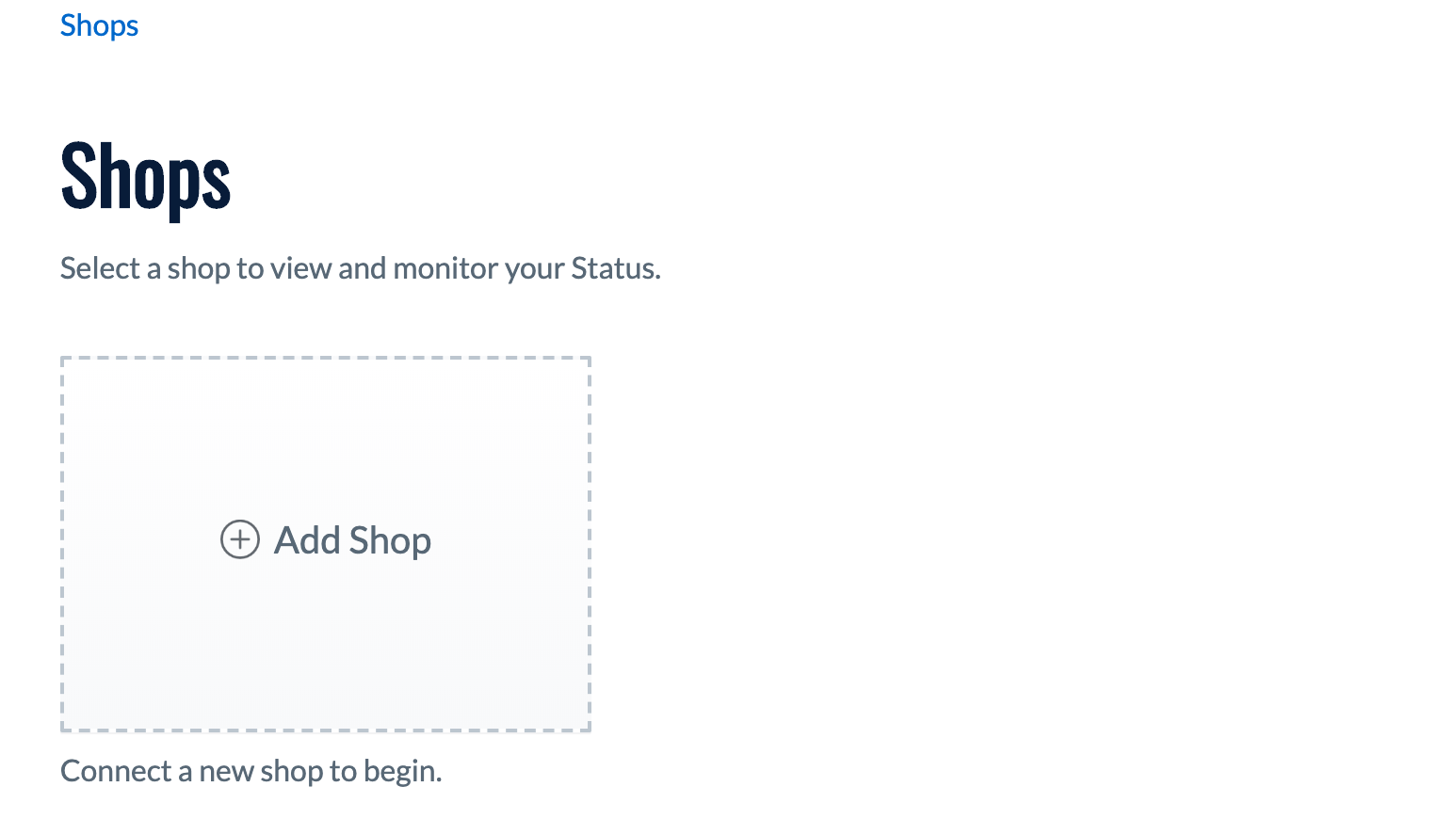Click the word 'Add' in Add Shop
1456x819 pixels.
click(307, 540)
